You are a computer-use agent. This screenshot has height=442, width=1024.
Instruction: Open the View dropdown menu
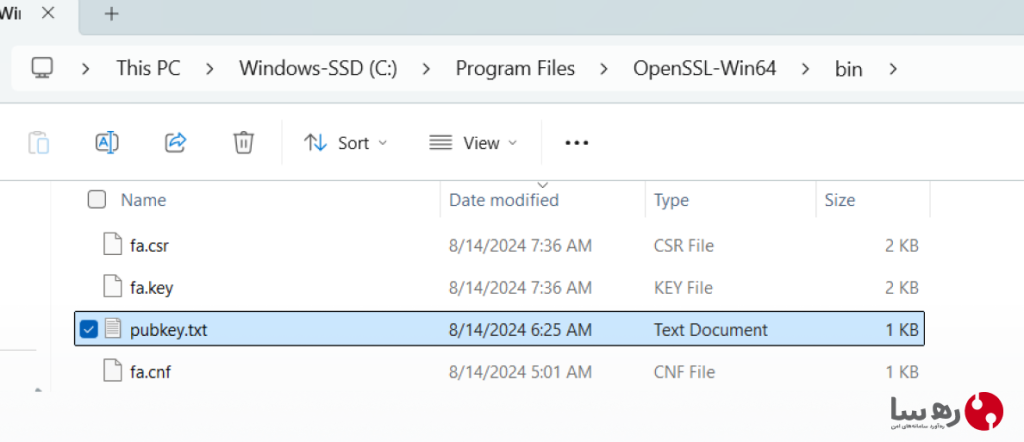click(x=473, y=142)
